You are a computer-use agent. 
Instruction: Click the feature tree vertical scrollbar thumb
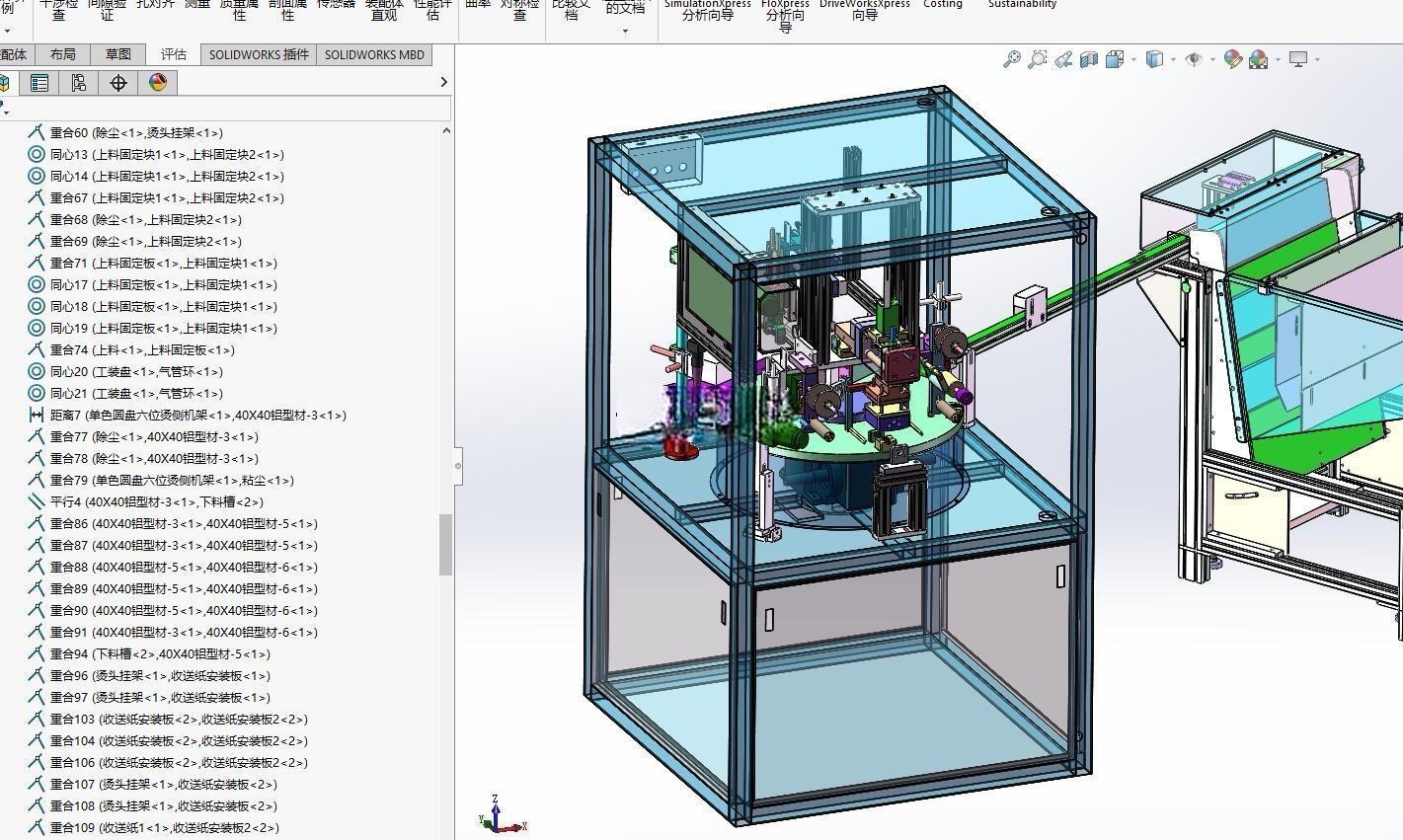coord(445,544)
